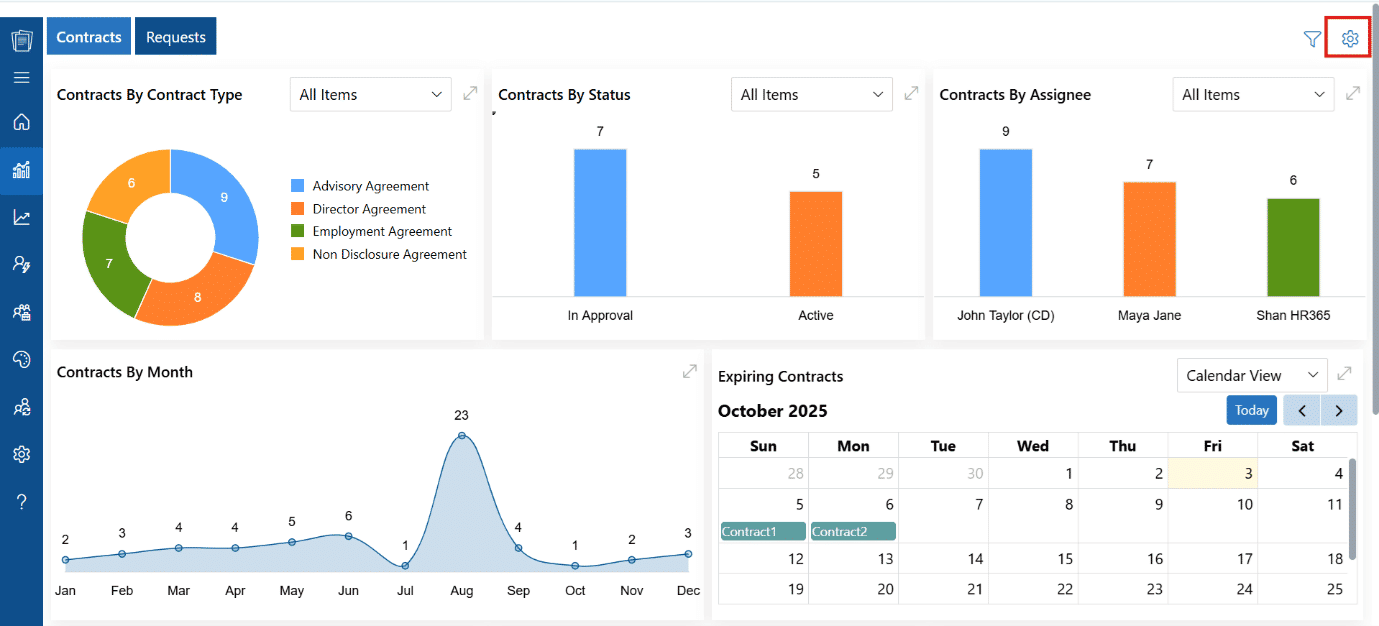Select the Contracts tab
Screen dimensions: 1379x626
(89, 37)
